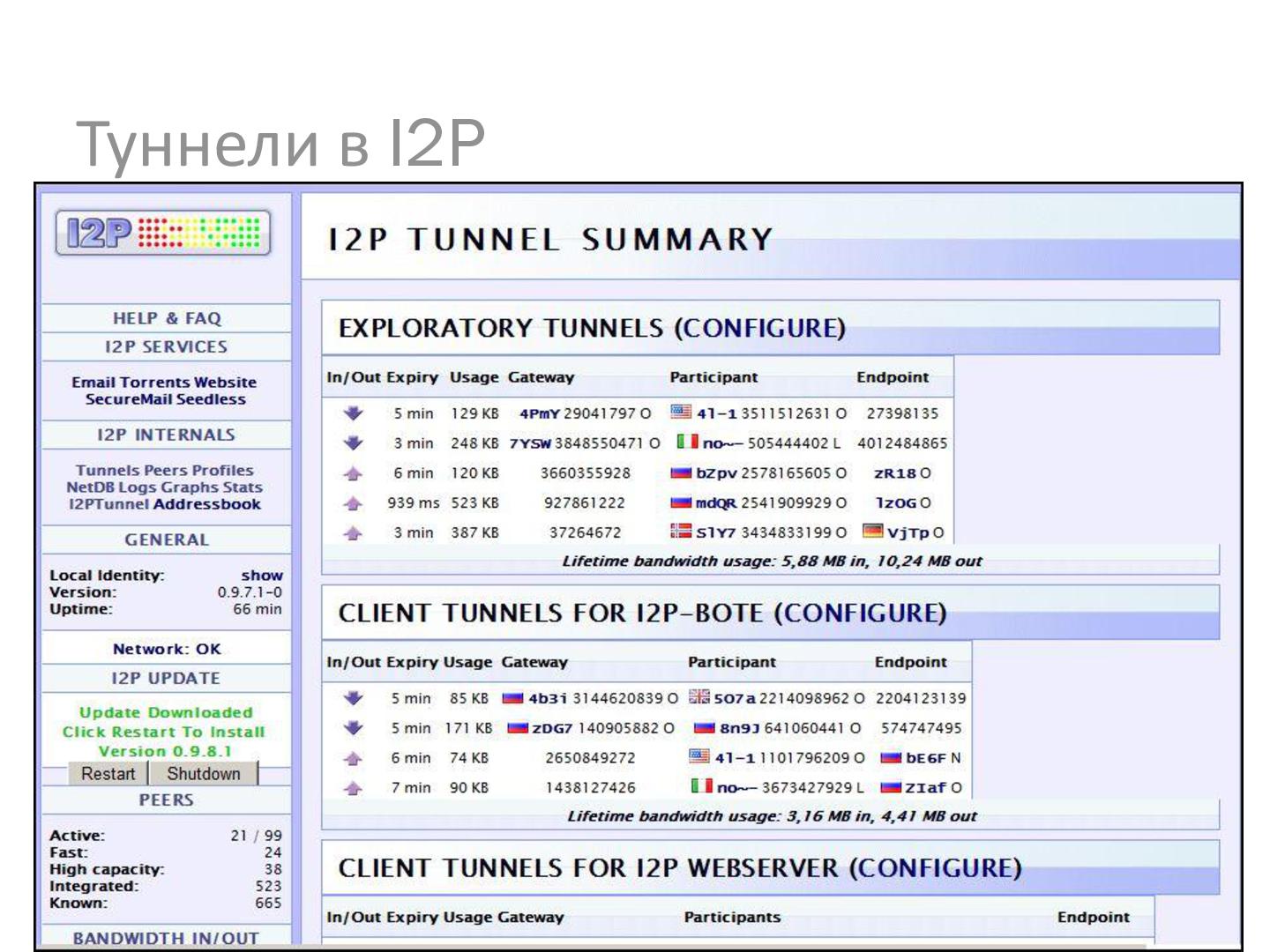The width and height of the screenshot is (1270, 952).
Task: Click the inbound arrow of exploratory tunnel 129 KB
Action: 354,413
